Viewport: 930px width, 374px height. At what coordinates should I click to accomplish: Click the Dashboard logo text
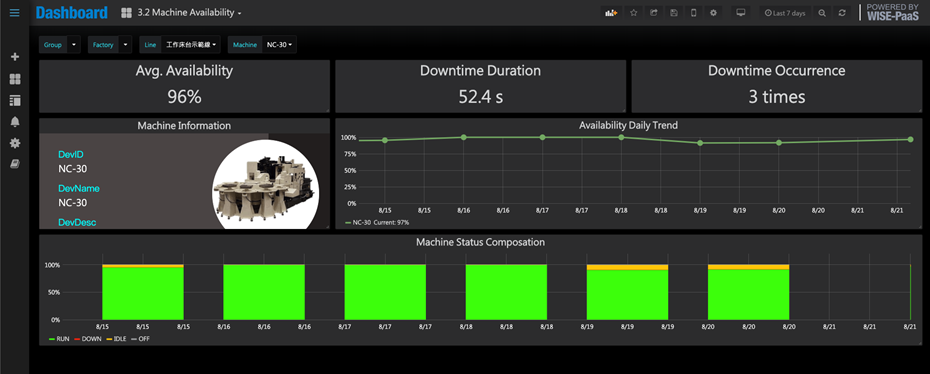(x=72, y=12)
